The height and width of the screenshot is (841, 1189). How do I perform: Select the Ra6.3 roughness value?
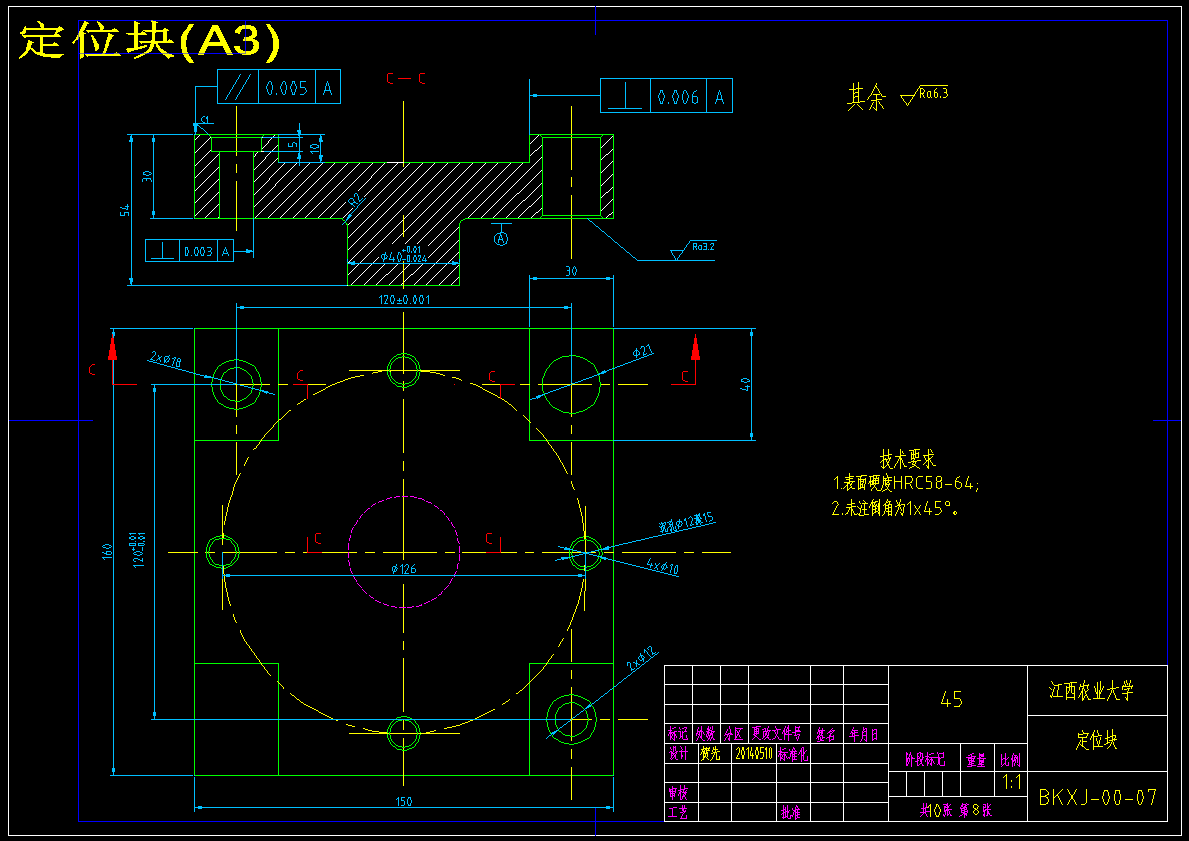[x=933, y=94]
